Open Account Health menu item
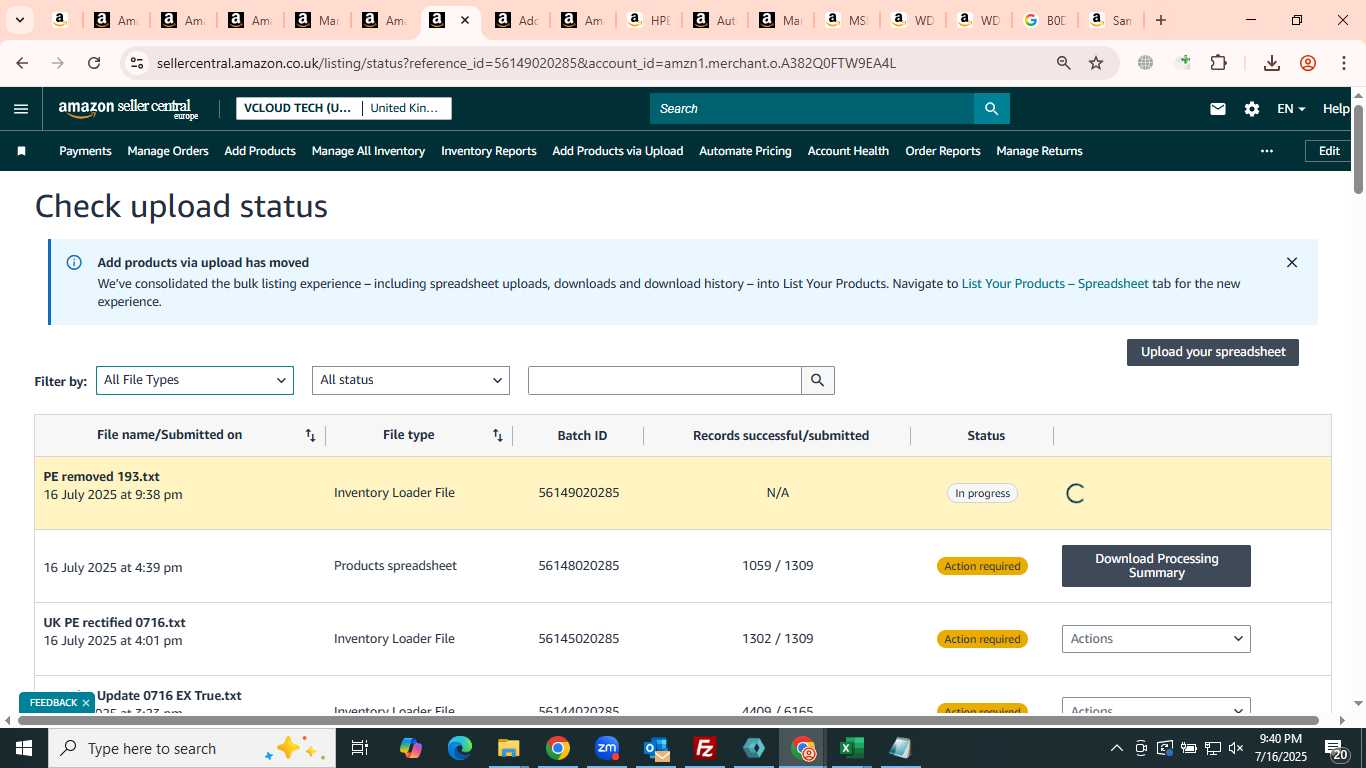Viewport: 1366px width, 768px height. (848, 151)
